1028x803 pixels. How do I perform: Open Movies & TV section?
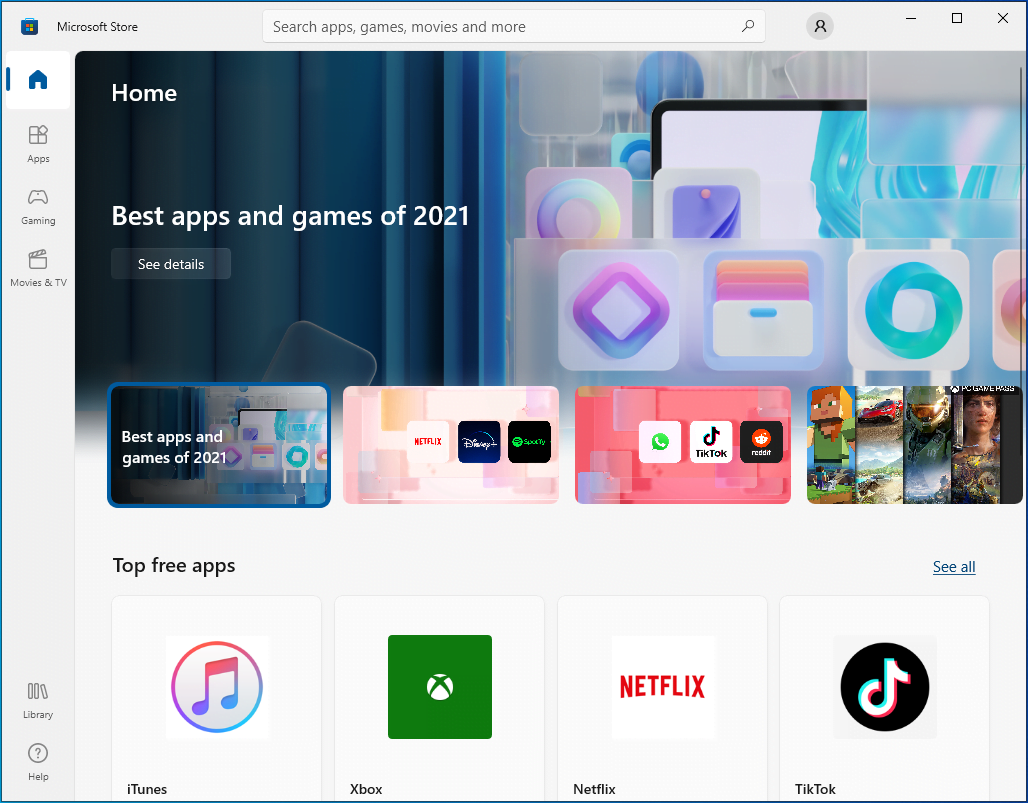[x=38, y=268]
